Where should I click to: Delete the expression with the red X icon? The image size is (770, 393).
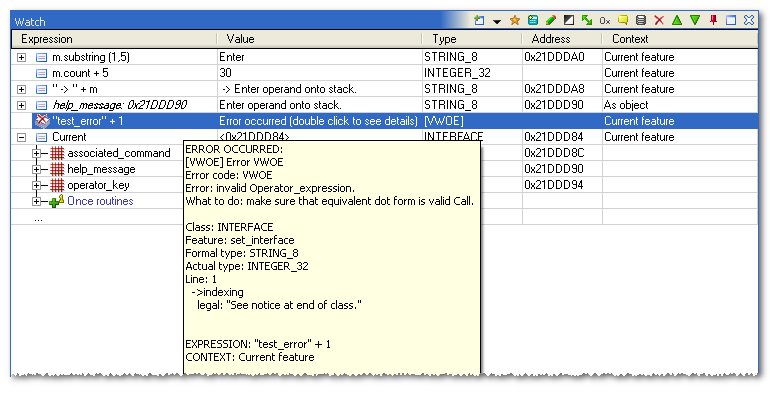pos(659,21)
